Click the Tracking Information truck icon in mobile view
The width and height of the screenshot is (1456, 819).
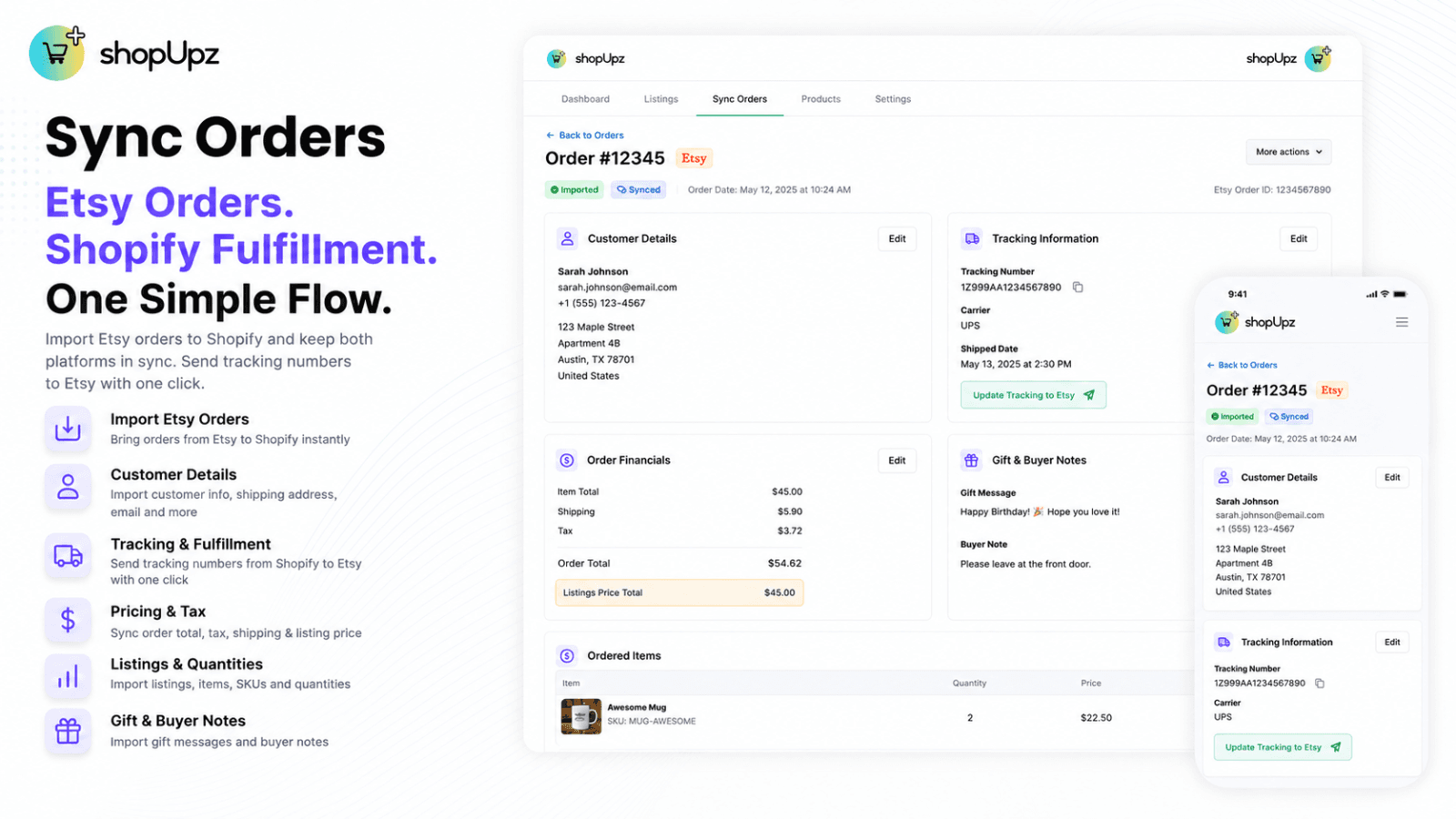click(x=1224, y=642)
